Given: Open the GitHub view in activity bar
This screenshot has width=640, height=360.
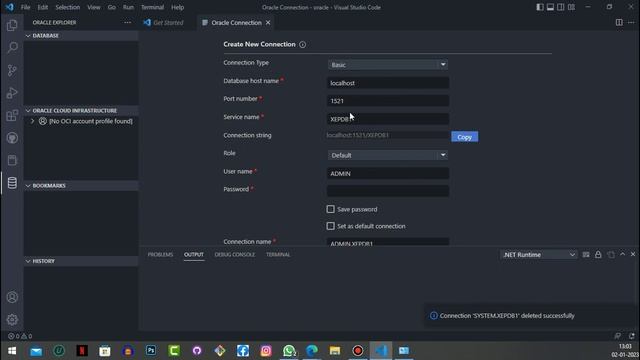Looking at the screenshot, I should click(x=12, y=138).
